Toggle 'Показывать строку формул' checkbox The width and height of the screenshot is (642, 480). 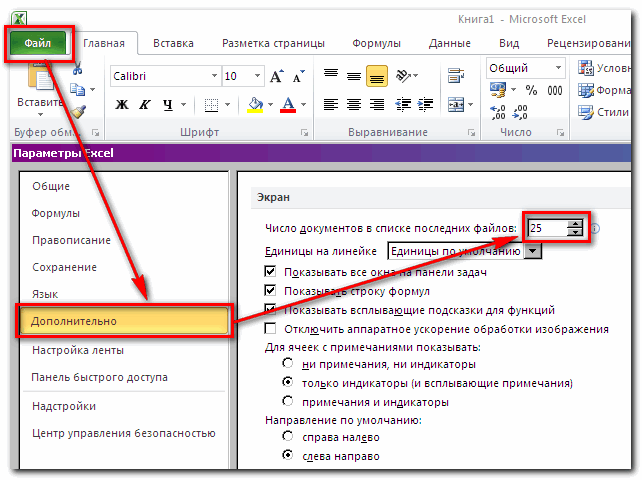270,290
